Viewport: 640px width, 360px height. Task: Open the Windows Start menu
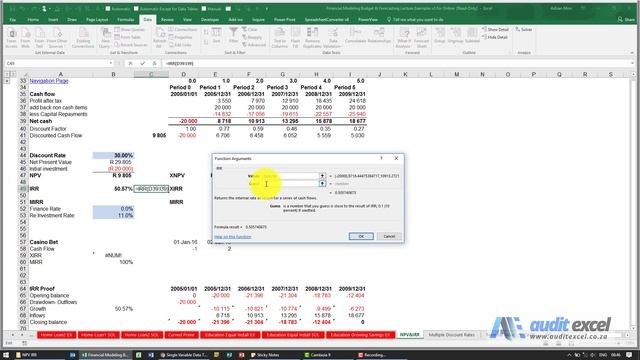point(6,355)
